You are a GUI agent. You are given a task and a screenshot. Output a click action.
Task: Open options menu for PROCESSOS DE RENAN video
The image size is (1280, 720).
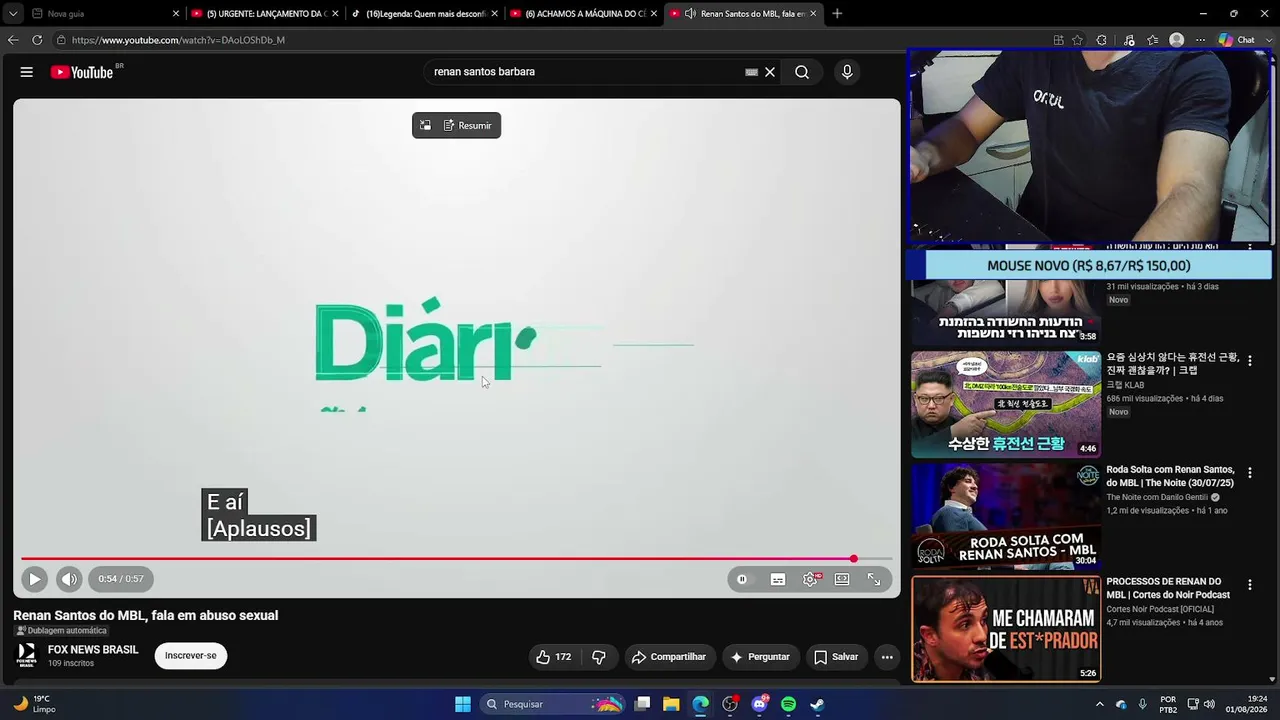(1249, 584)
